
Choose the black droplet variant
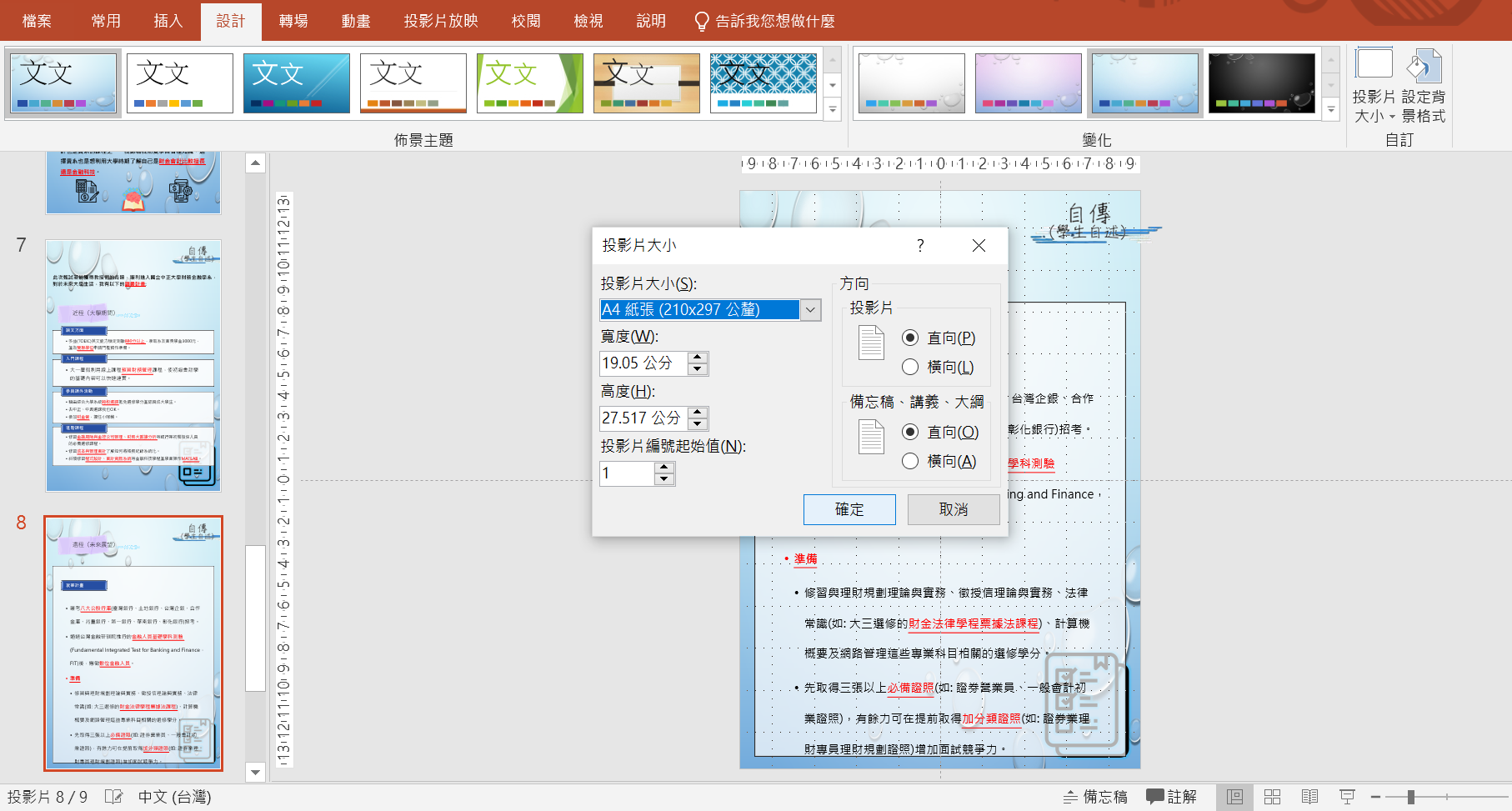[x=1262, y=83]
